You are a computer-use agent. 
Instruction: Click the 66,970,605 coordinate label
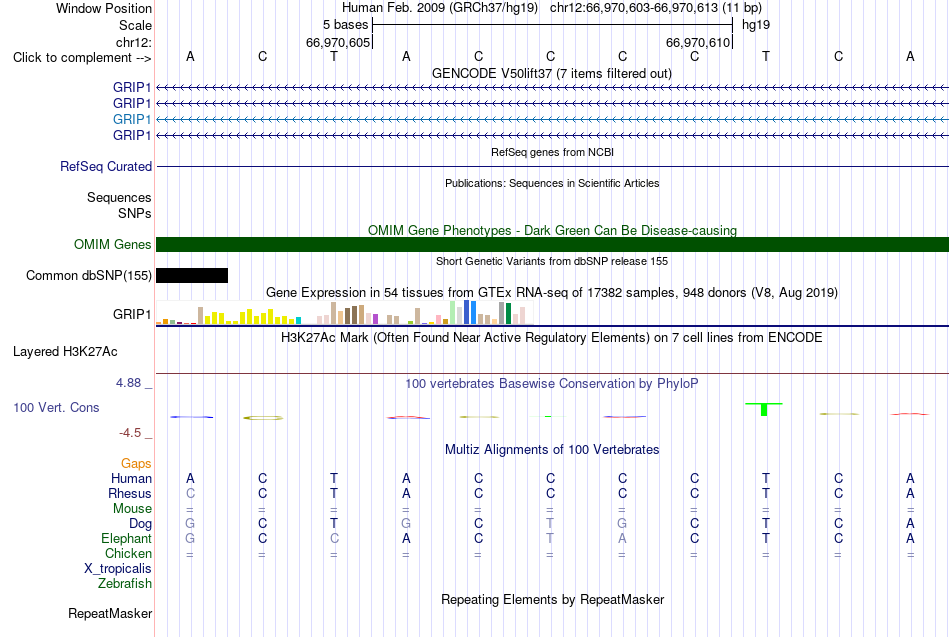tap(337, 42)
